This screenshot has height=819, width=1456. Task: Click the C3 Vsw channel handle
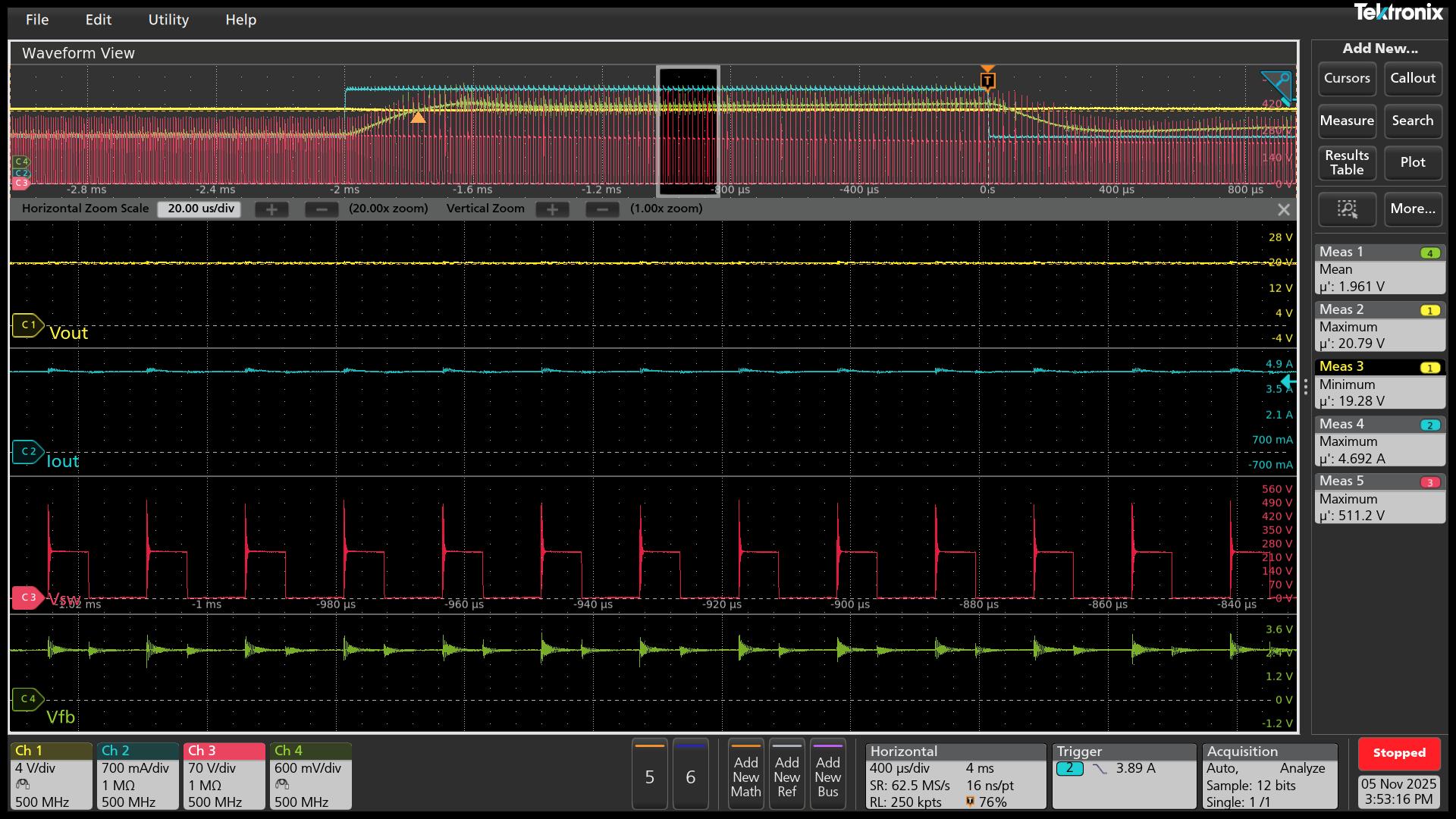(27, 598)
